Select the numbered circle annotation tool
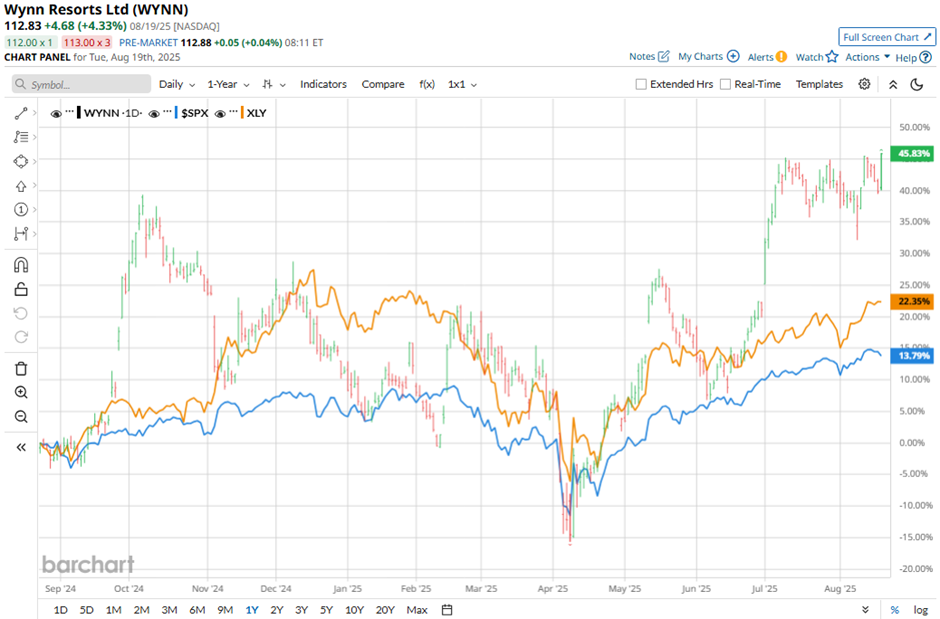940x619 pixels. pyautogui.click(x=21, y=209)
